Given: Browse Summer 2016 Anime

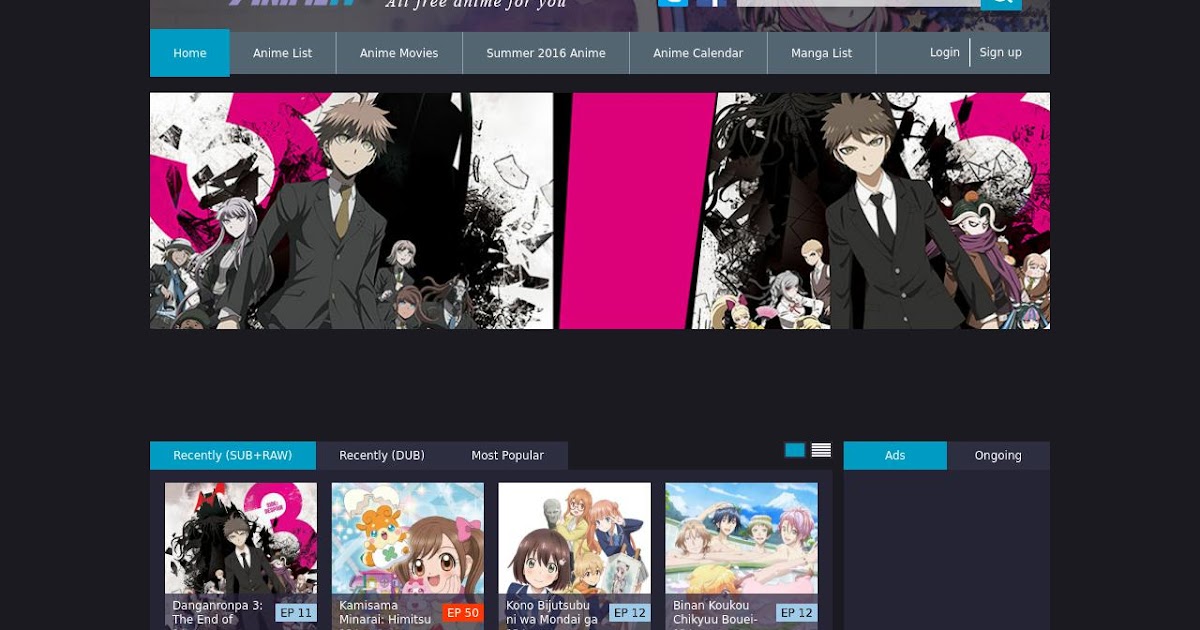Looking at the screenshot, I should pyautogui.click(x=546, y=53).
